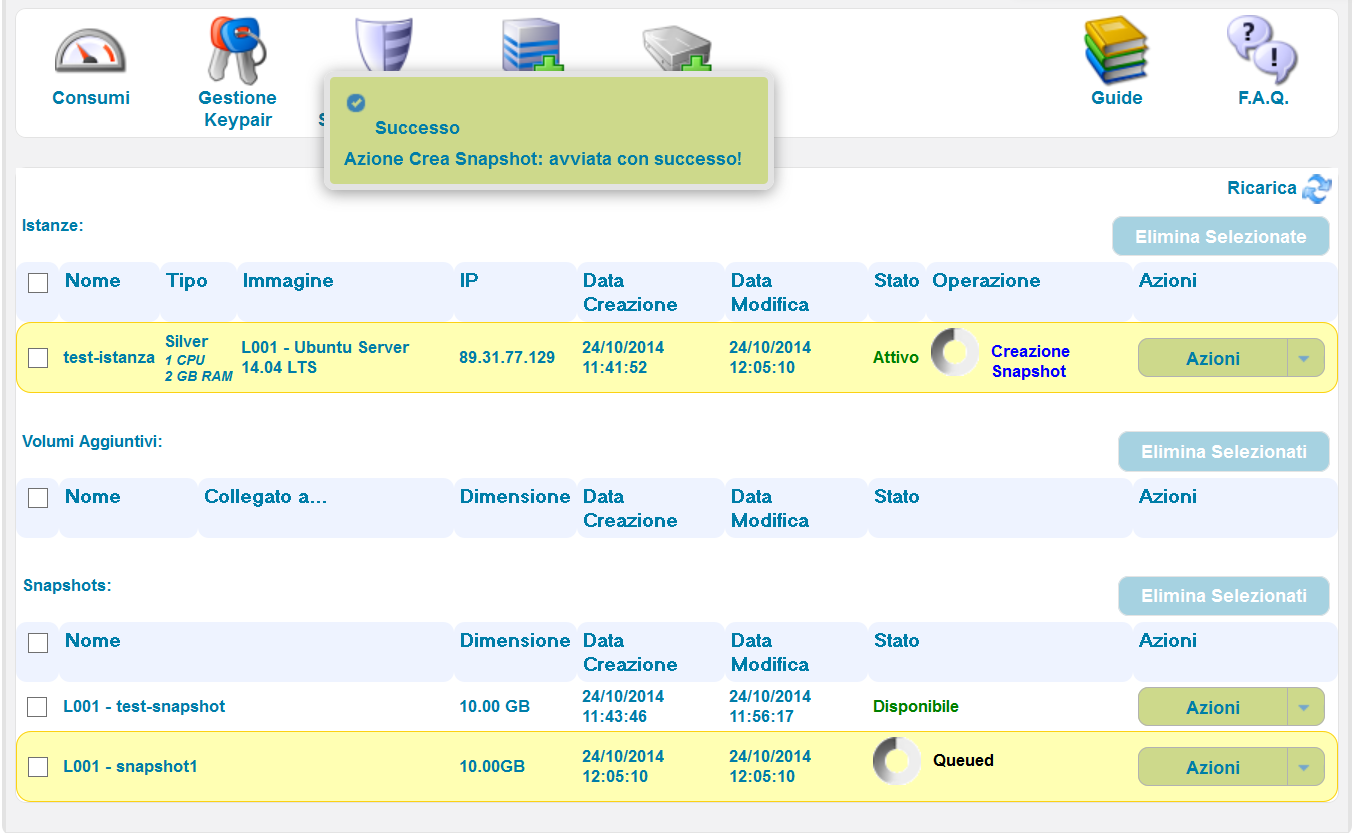The height and width of the screenshot is (833, 1354).
Task: Click the 10.00 GB size of test-snapshot
Action: click(x=495, y=706)
